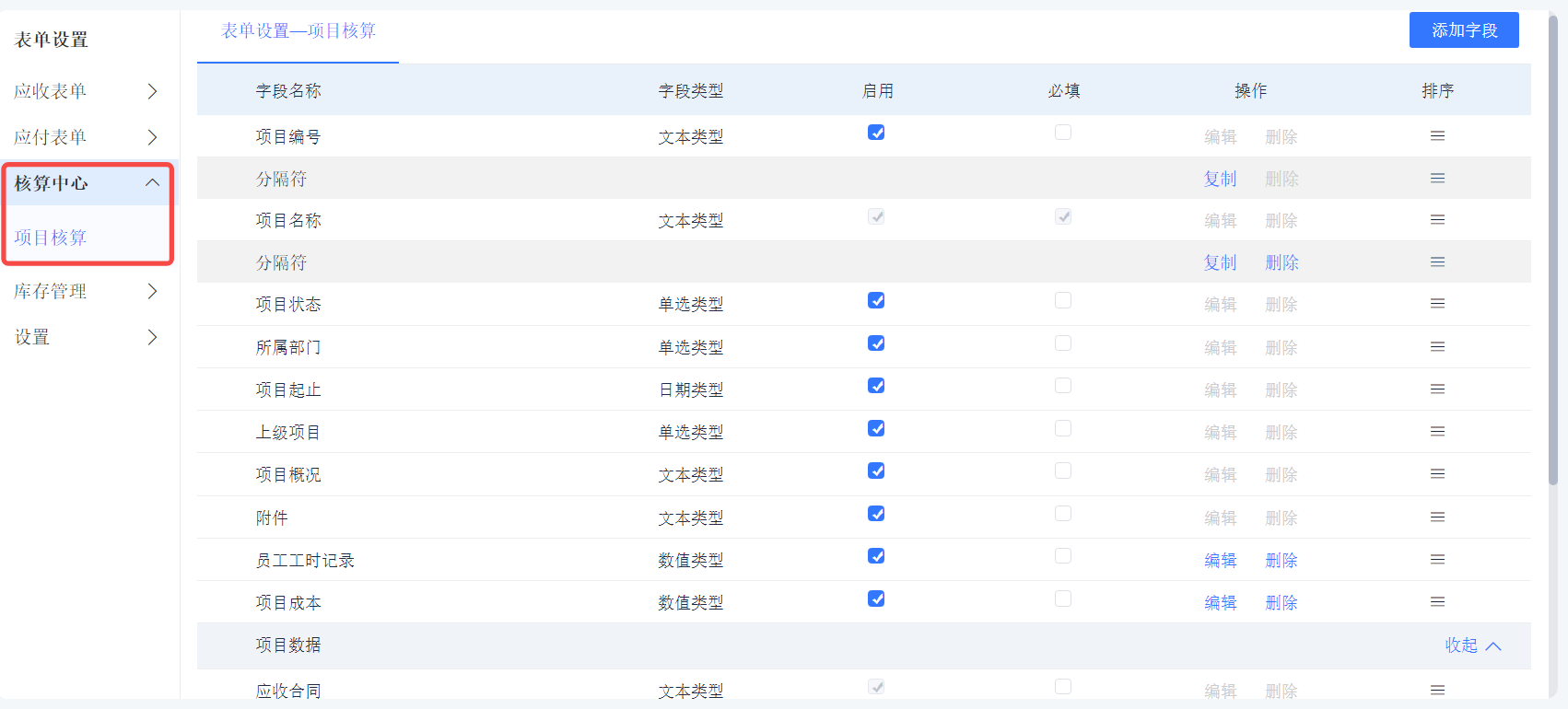Click the sort handle for 员工工时记录 row
Screen dimensions: 1568x709
[1437, 560]
